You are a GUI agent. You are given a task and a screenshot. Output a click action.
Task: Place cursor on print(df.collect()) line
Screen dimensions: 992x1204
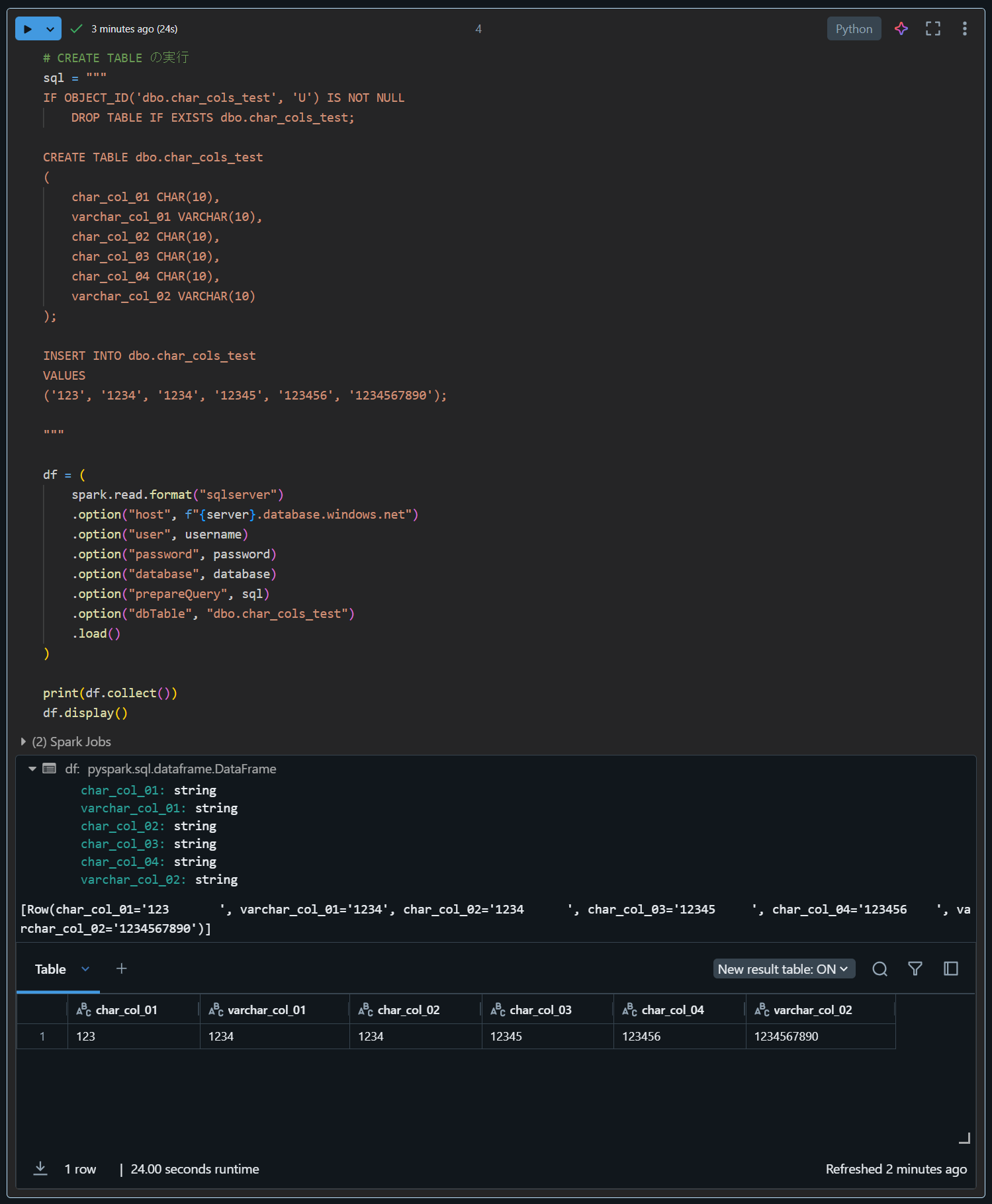pyautogui.click(x=110, y=693)
